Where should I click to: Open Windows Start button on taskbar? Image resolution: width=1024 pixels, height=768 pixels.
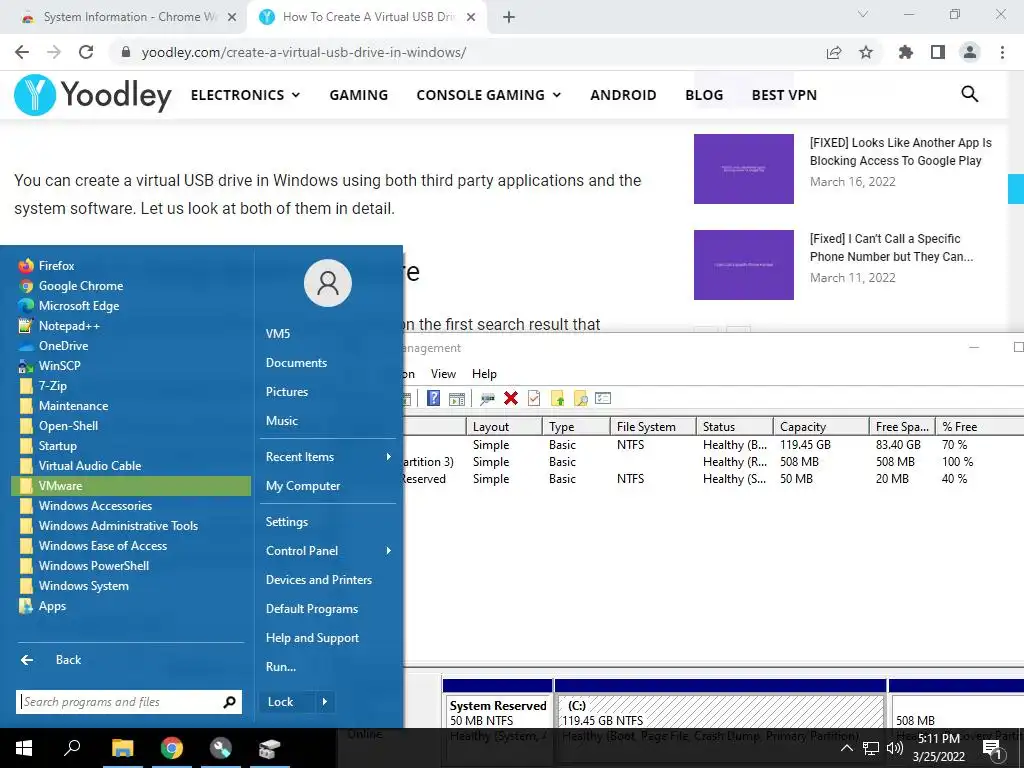(x=24, y=748)
